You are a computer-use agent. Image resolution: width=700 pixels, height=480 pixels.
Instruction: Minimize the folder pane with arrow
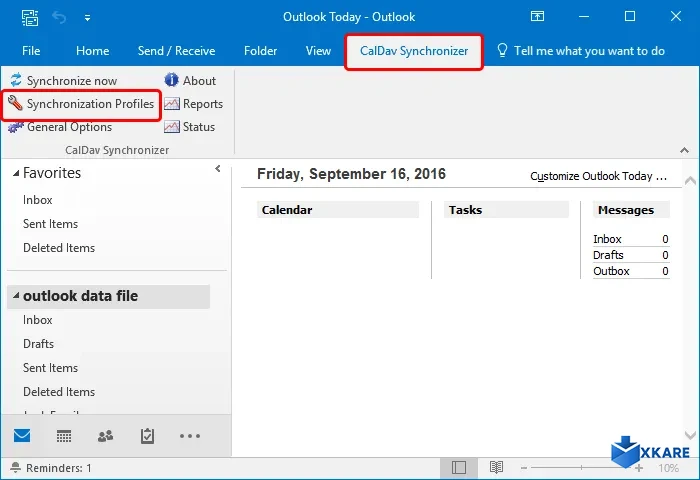point(218,168)
